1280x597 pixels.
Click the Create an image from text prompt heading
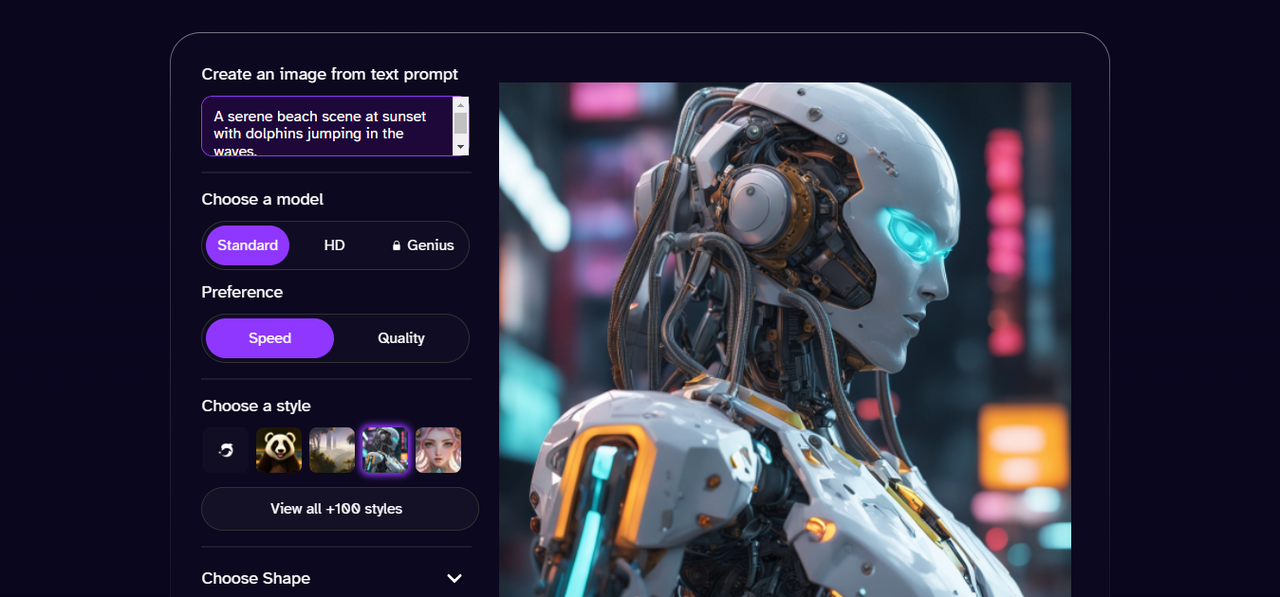click(330, 74)
